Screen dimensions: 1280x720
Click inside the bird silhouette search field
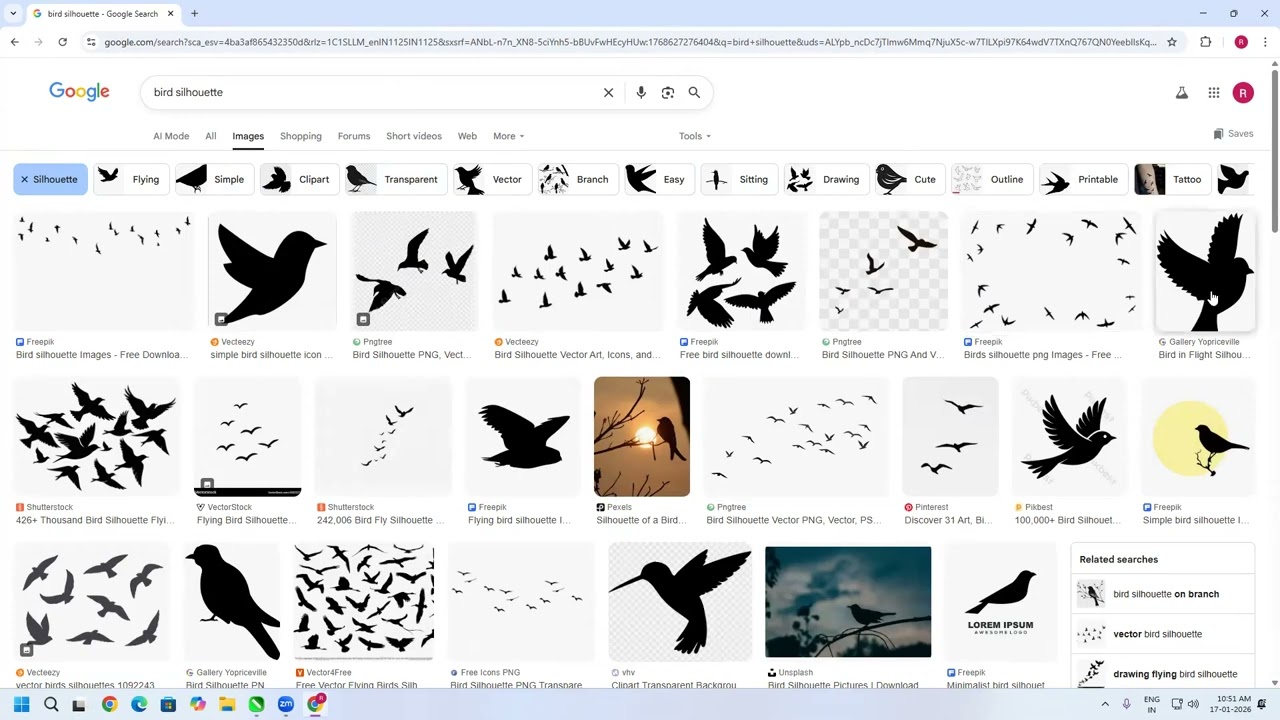[370, 92]
